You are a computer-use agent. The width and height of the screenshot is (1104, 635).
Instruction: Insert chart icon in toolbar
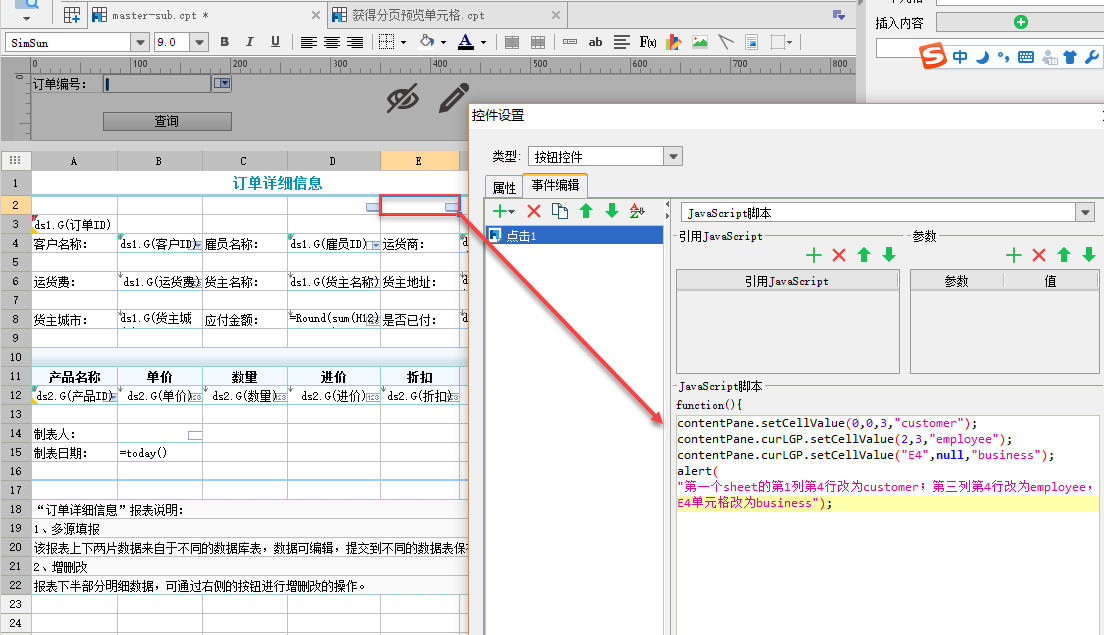click(673, 42)
